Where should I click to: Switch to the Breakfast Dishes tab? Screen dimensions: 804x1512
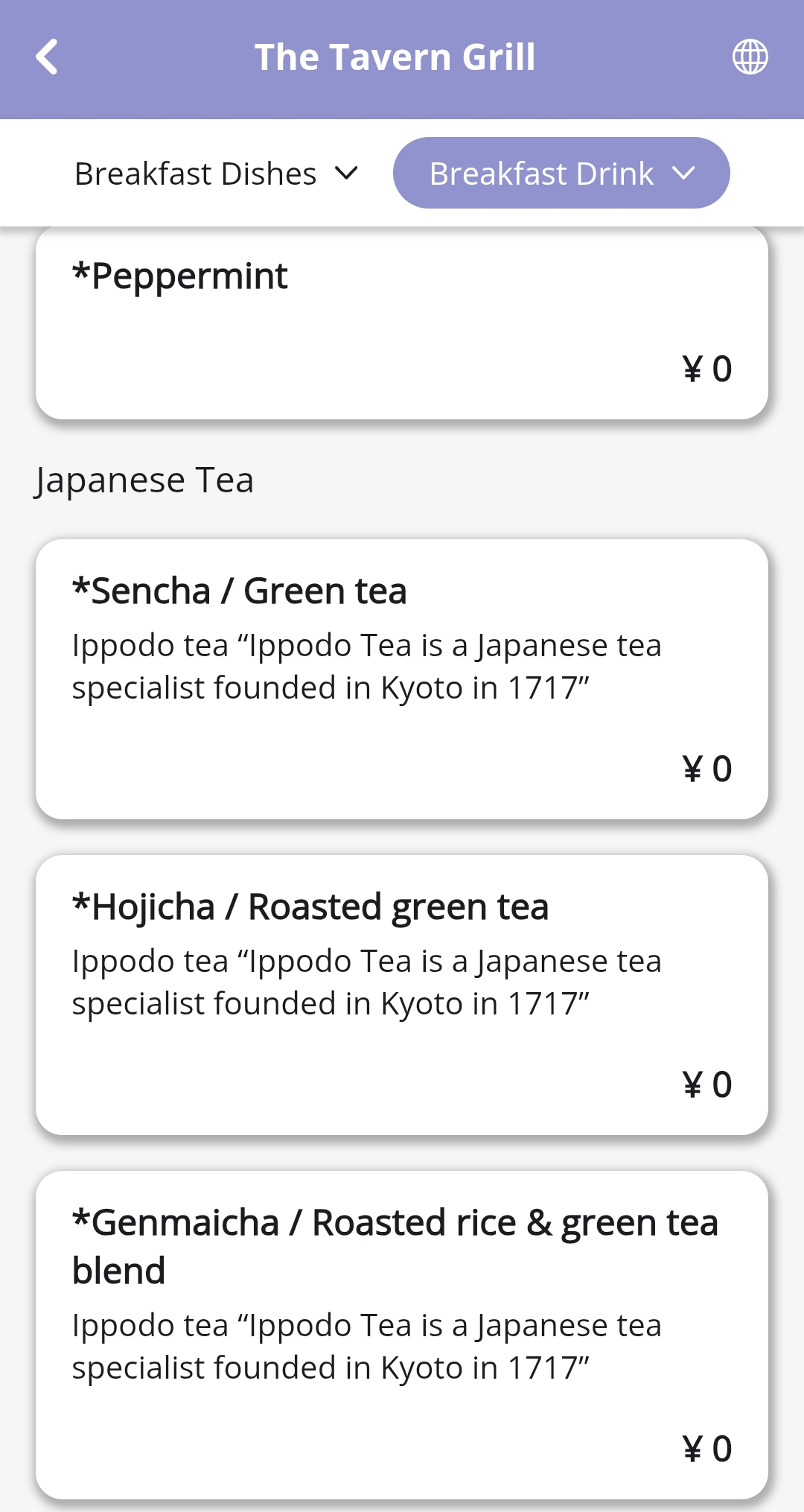[196, 174]
